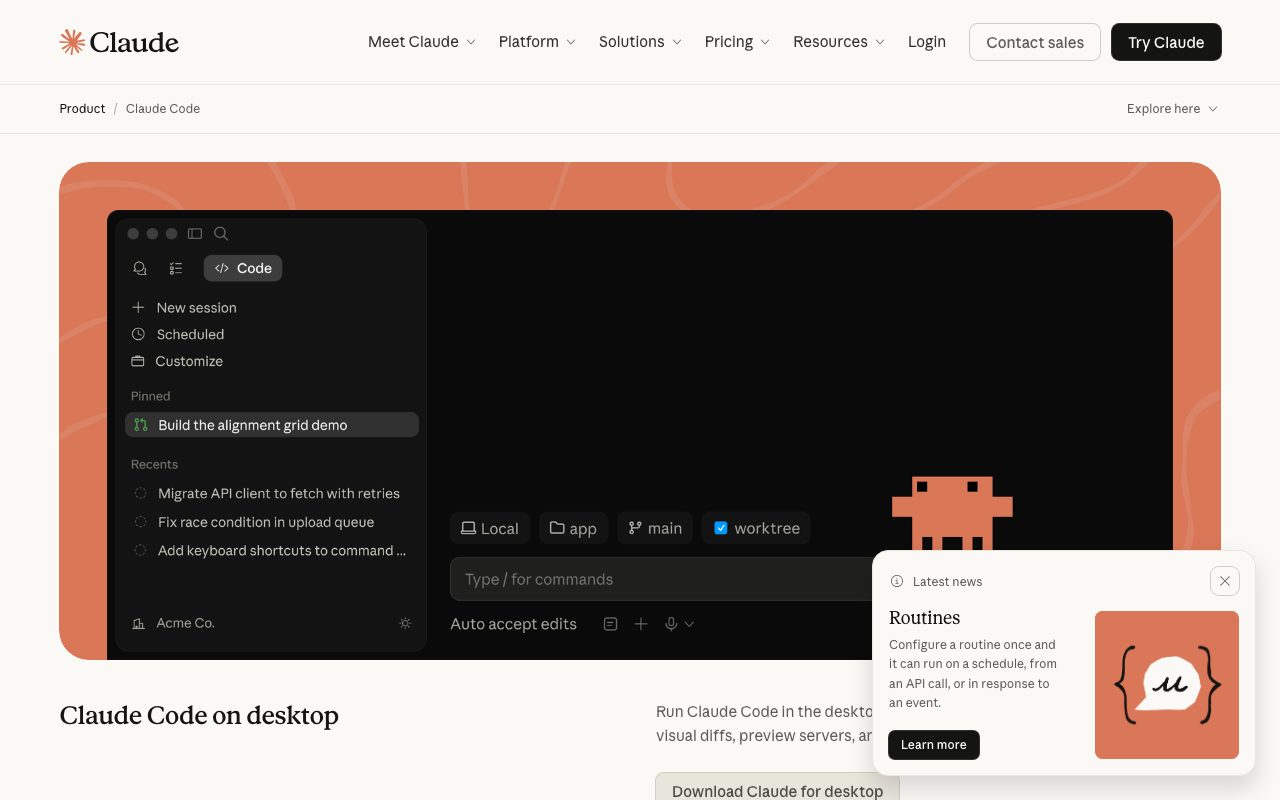Image resolution: width=1280 pixels, height=800 pixels.
Task: Click the Claude logo in the header
Action: pos(119,42)
